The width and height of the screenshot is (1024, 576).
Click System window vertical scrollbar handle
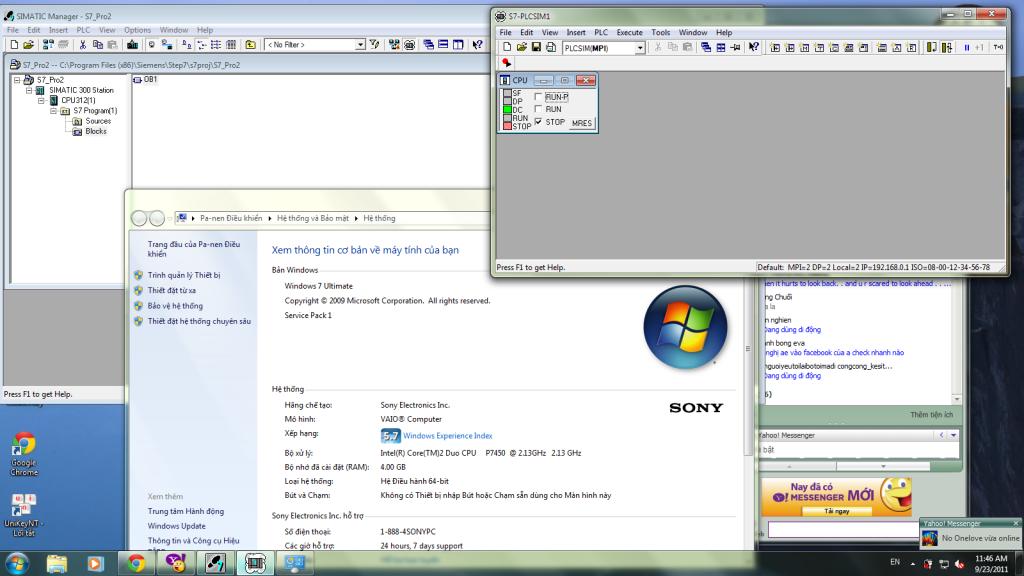click(748, 349)
